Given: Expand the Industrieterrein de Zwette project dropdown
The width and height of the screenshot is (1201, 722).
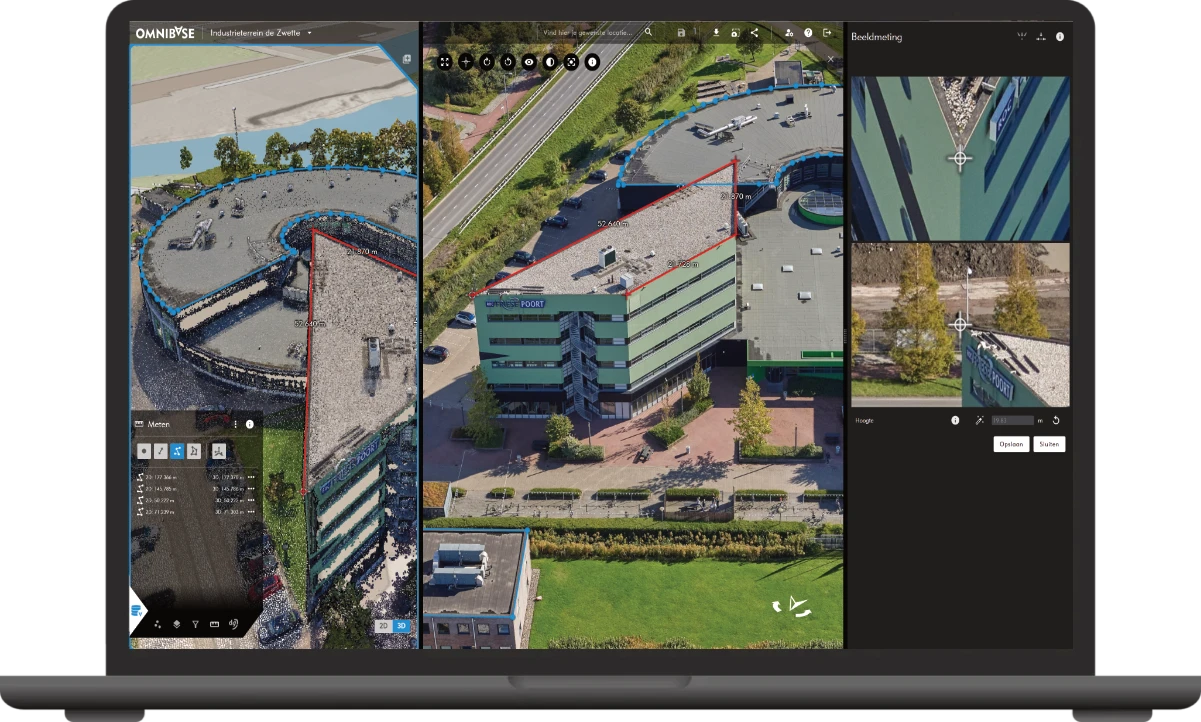Looking at the screenshot, I should 310,33.
